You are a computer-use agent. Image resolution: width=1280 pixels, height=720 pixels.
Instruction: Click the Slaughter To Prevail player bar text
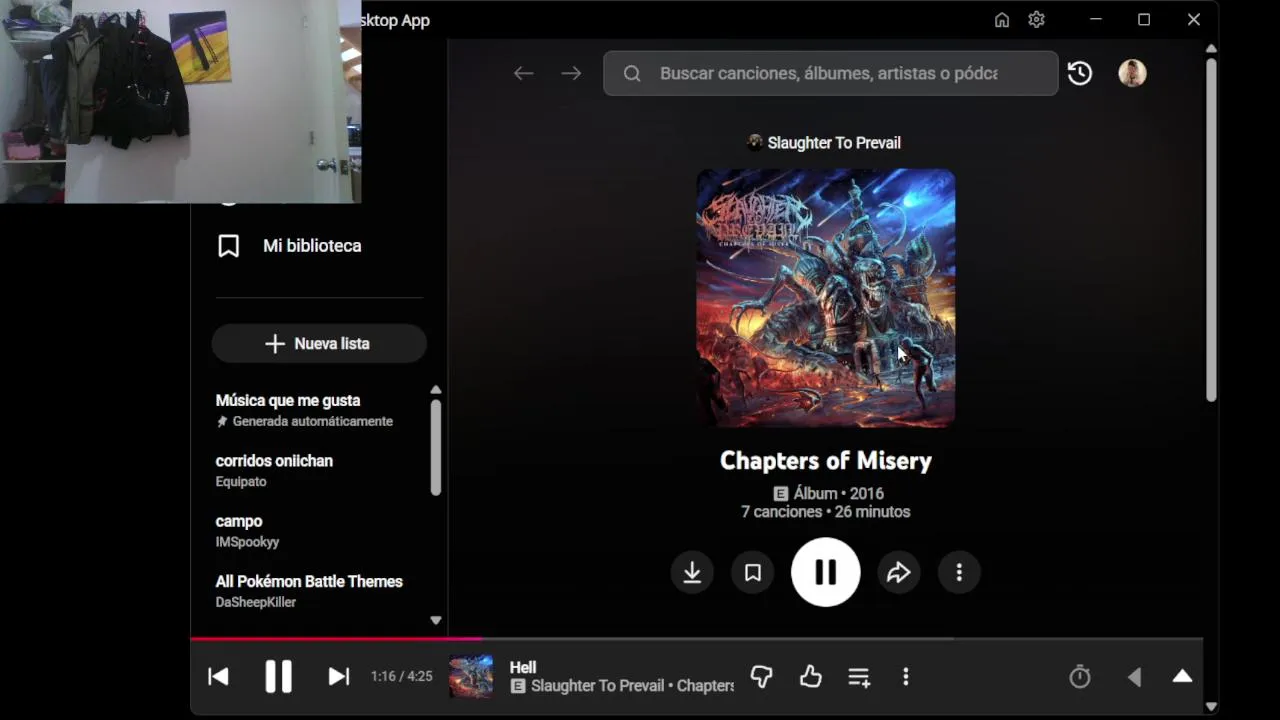click(x=597, y=686)
